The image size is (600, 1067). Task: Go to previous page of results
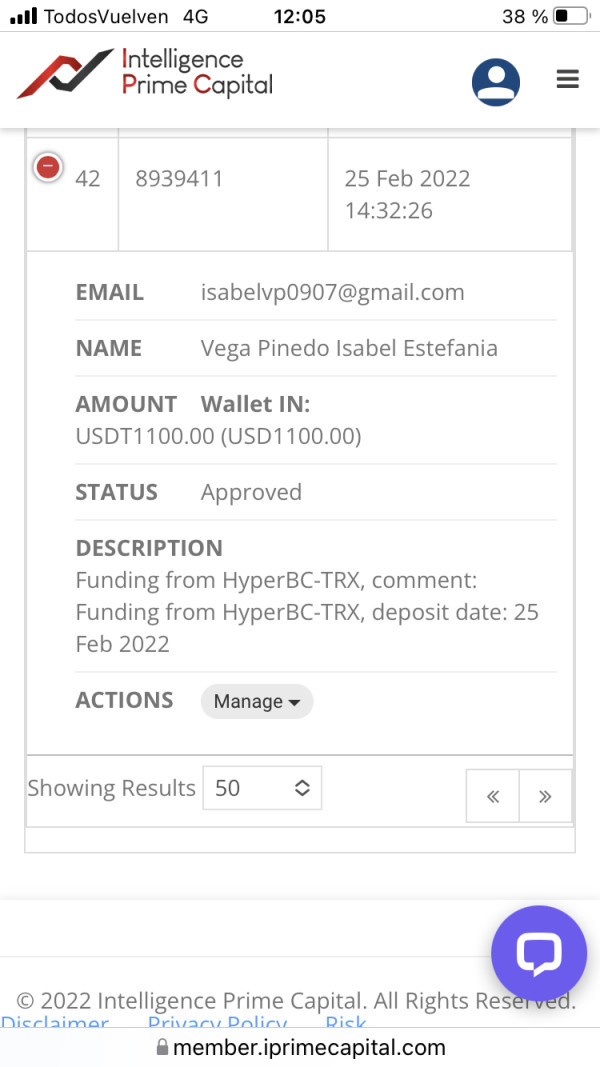pos(492,796)
